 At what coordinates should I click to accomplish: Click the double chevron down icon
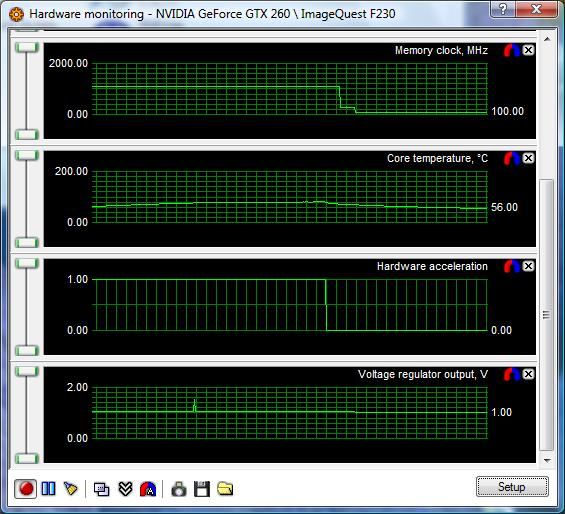(x=125, y=489)
